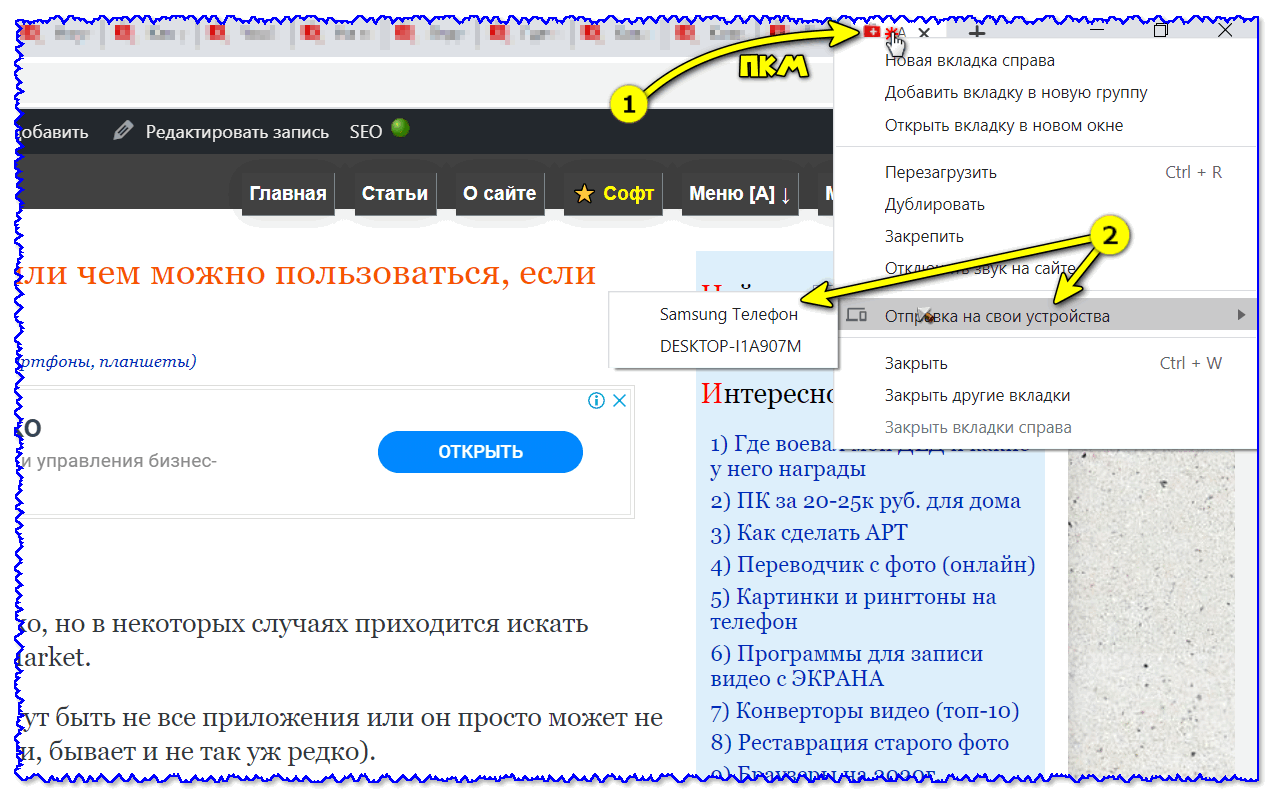
Task: Select Samsung Телефон from the submenu
Action: (x=728, y=314)
